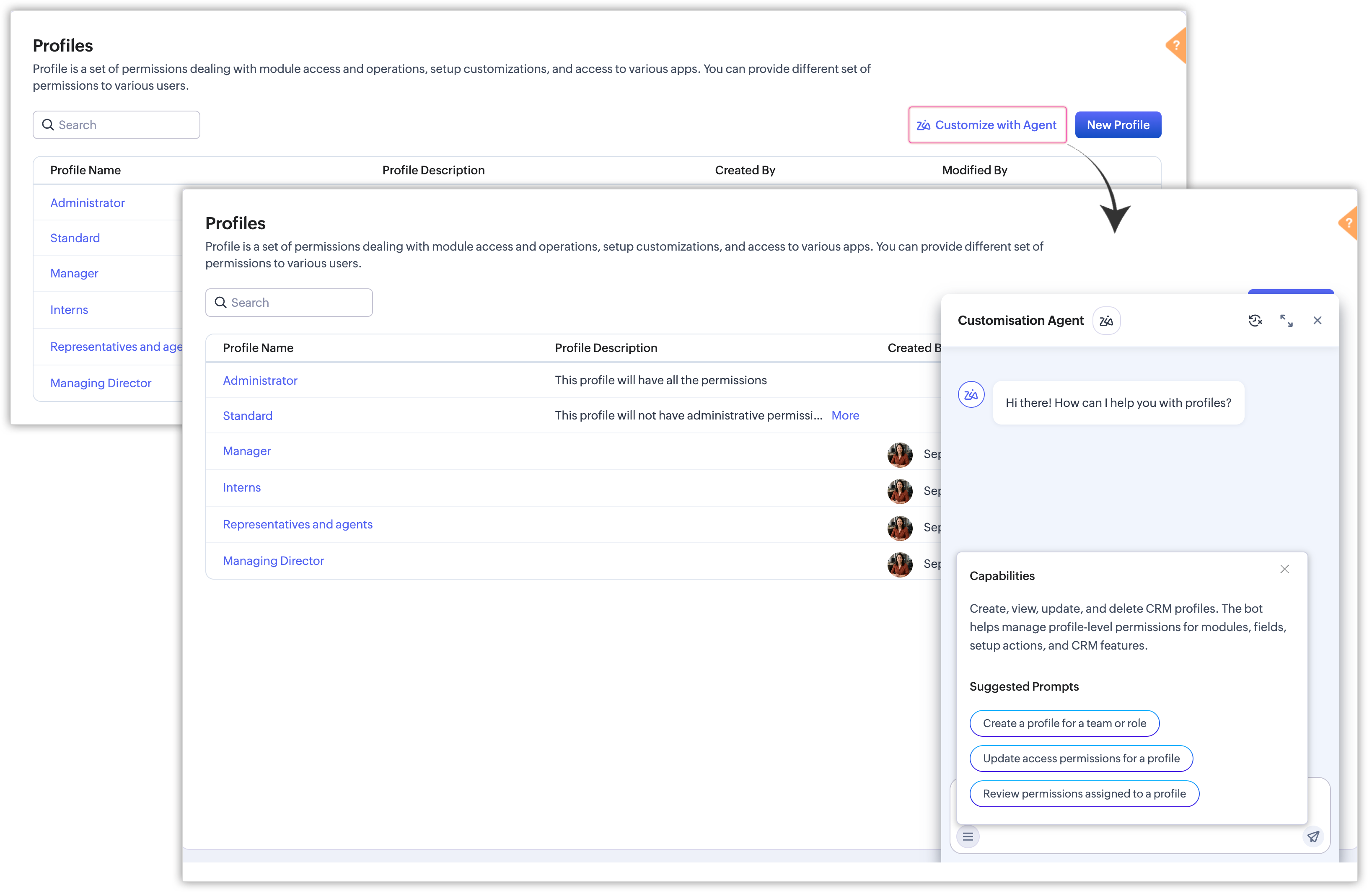Open Standard profile in back window
This screenshot has height=896, width=1372.
click(x=75, y=238)
